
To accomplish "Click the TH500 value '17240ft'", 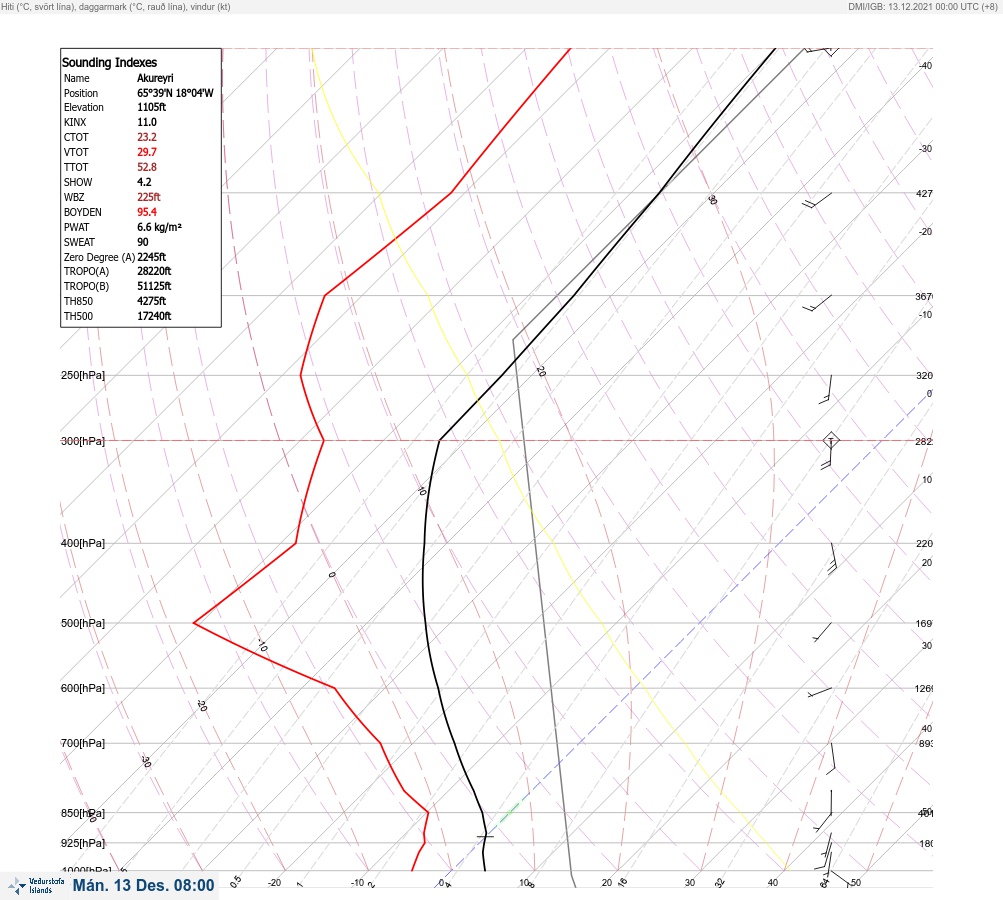I will [x=154, y=316].
